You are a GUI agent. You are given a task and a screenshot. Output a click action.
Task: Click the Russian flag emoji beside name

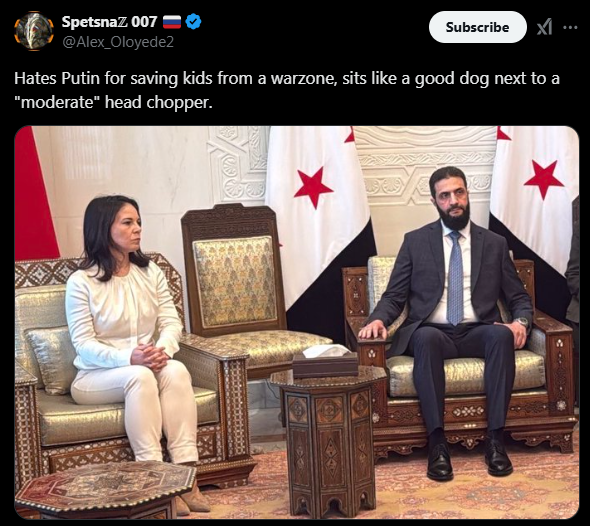(172, 22)
